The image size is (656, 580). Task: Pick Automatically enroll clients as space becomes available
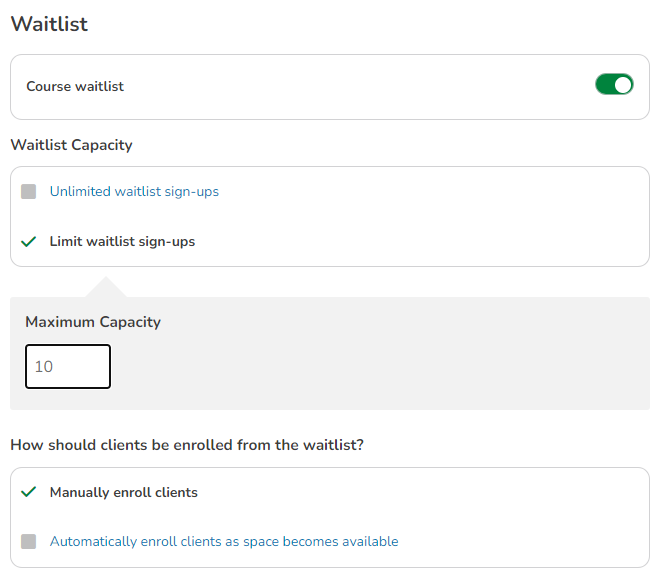pos(224,541)
